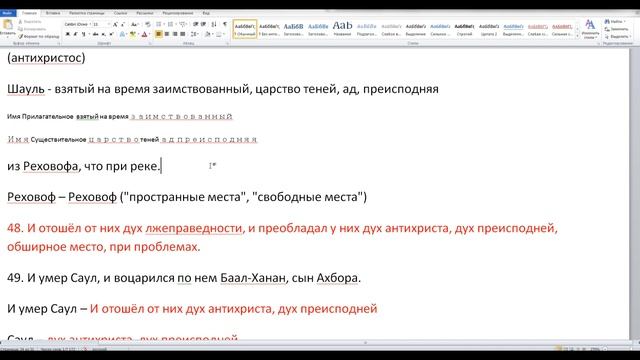This screenshot has height=360, width=640.
Task: Toggle superscript formatting
Action: tap(111, 35)
